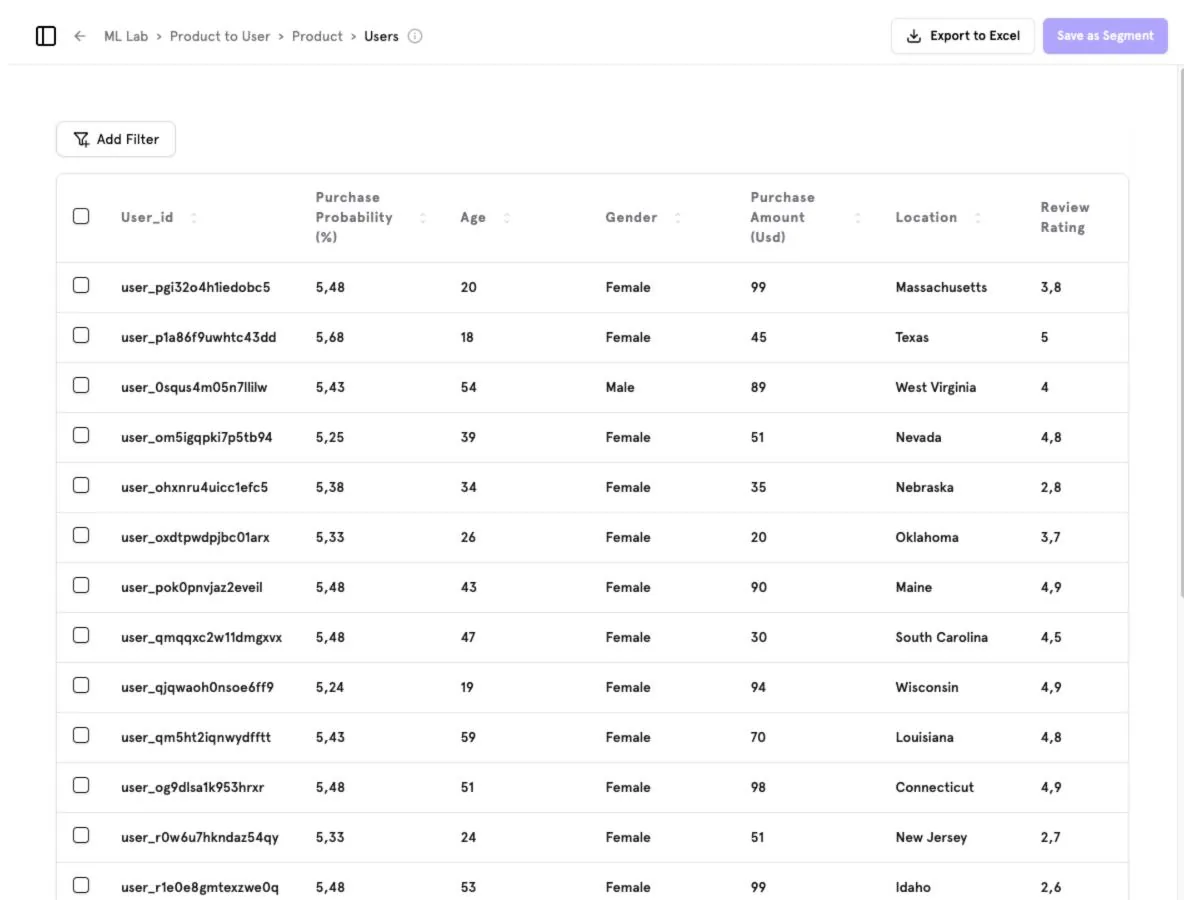This screenshot has width=1184, height=900.
Task: Sort by User_id column arrows
Action: click(194, 217)
